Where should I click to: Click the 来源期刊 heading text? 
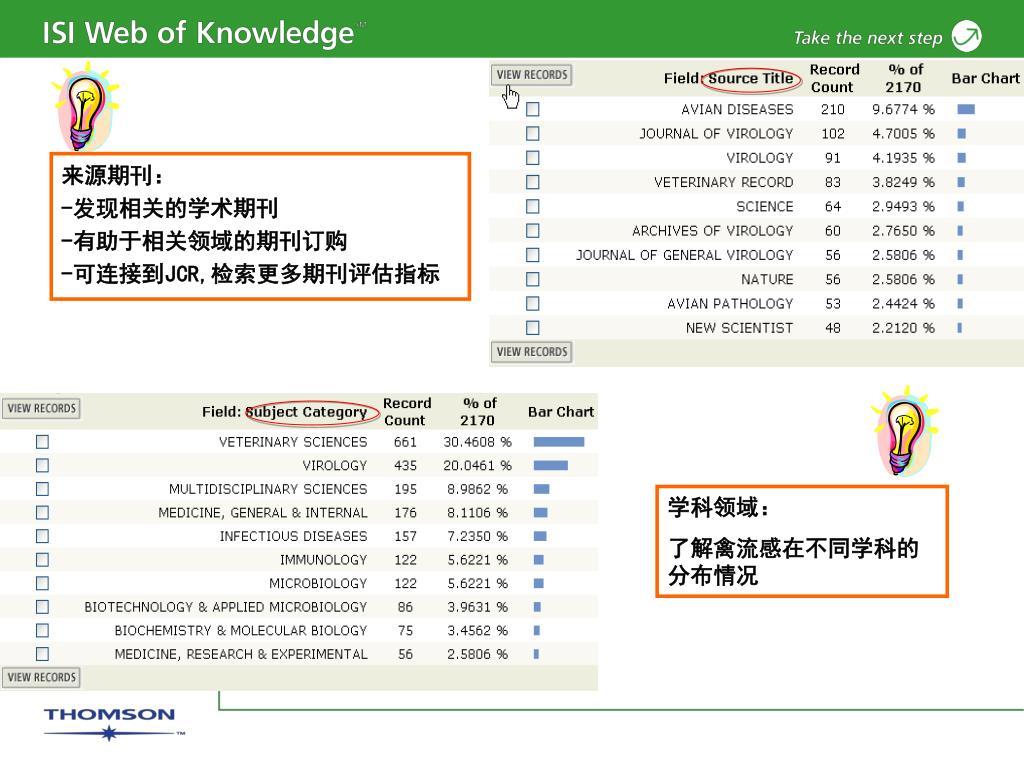[x=112, y=175]
